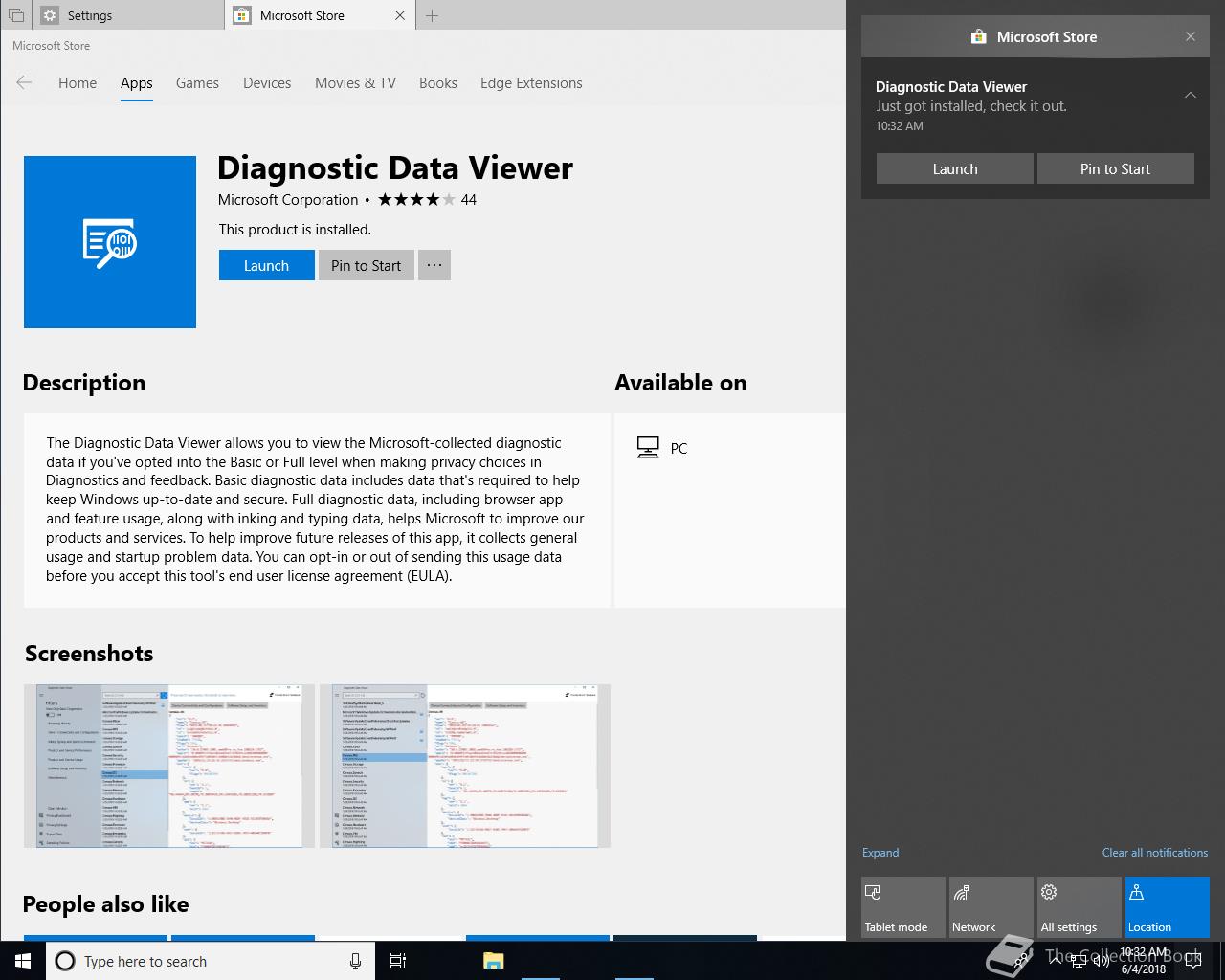
Task: Open a new tab with the plus icon
Action: click(432, 15)
